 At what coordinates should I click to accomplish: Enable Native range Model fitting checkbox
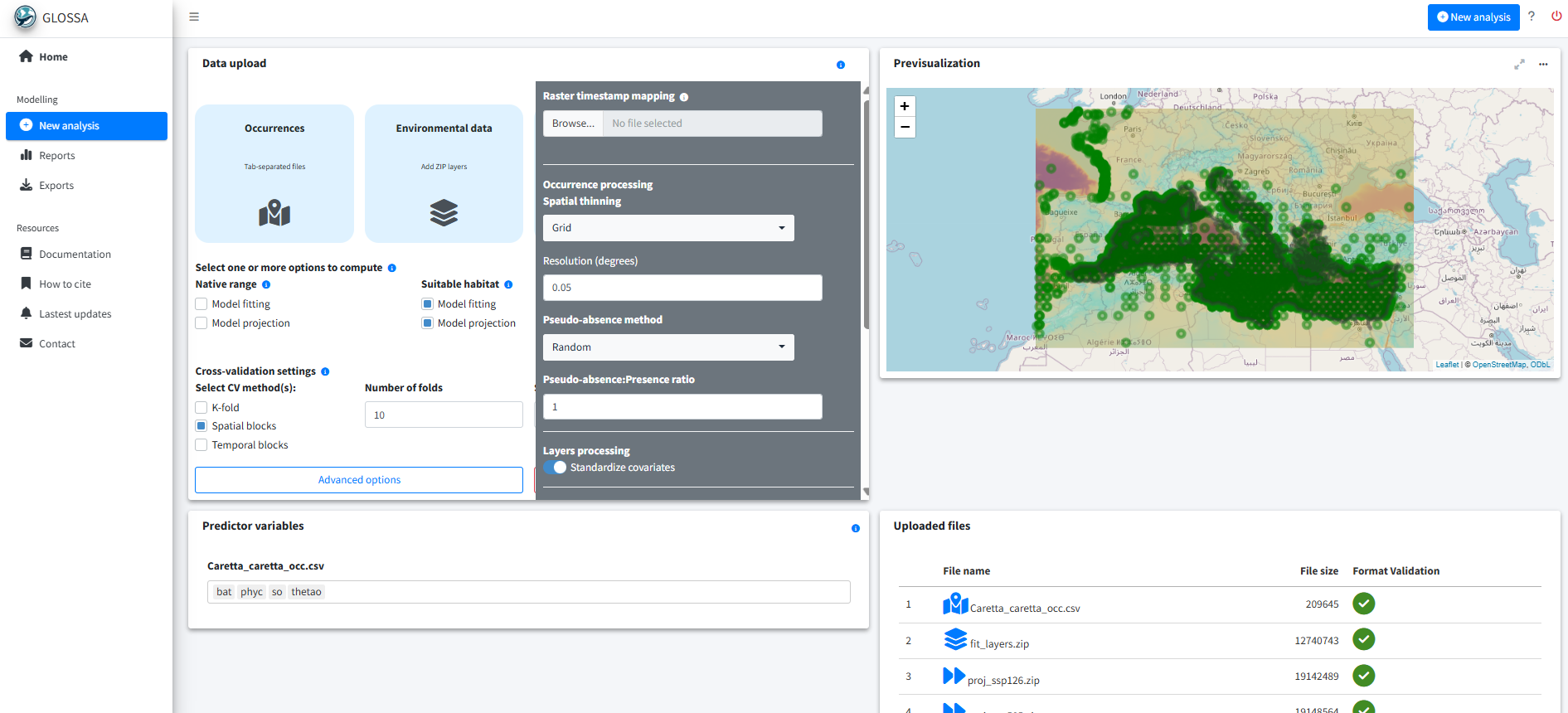point(201,304)
